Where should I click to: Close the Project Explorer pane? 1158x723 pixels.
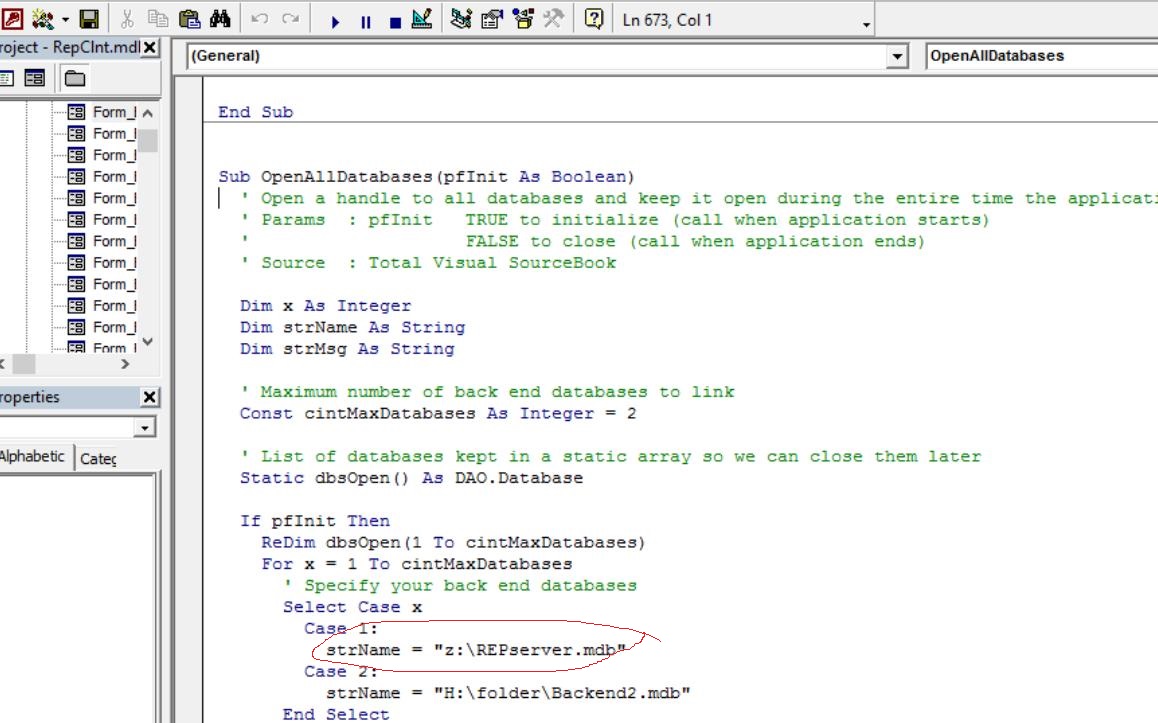pyautogui.click(x=150, y=47)
